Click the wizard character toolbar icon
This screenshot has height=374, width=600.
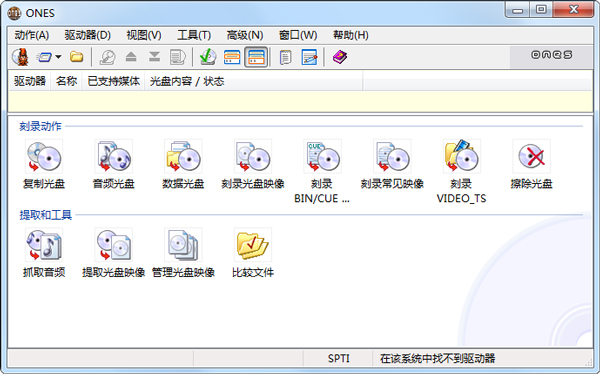click(21, 57)
